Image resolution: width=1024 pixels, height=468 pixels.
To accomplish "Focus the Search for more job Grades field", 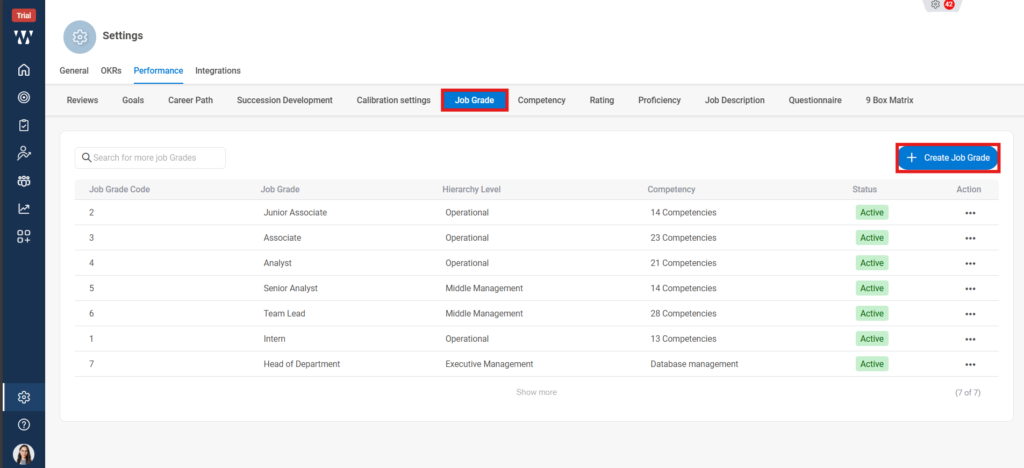I will (150, 158).
